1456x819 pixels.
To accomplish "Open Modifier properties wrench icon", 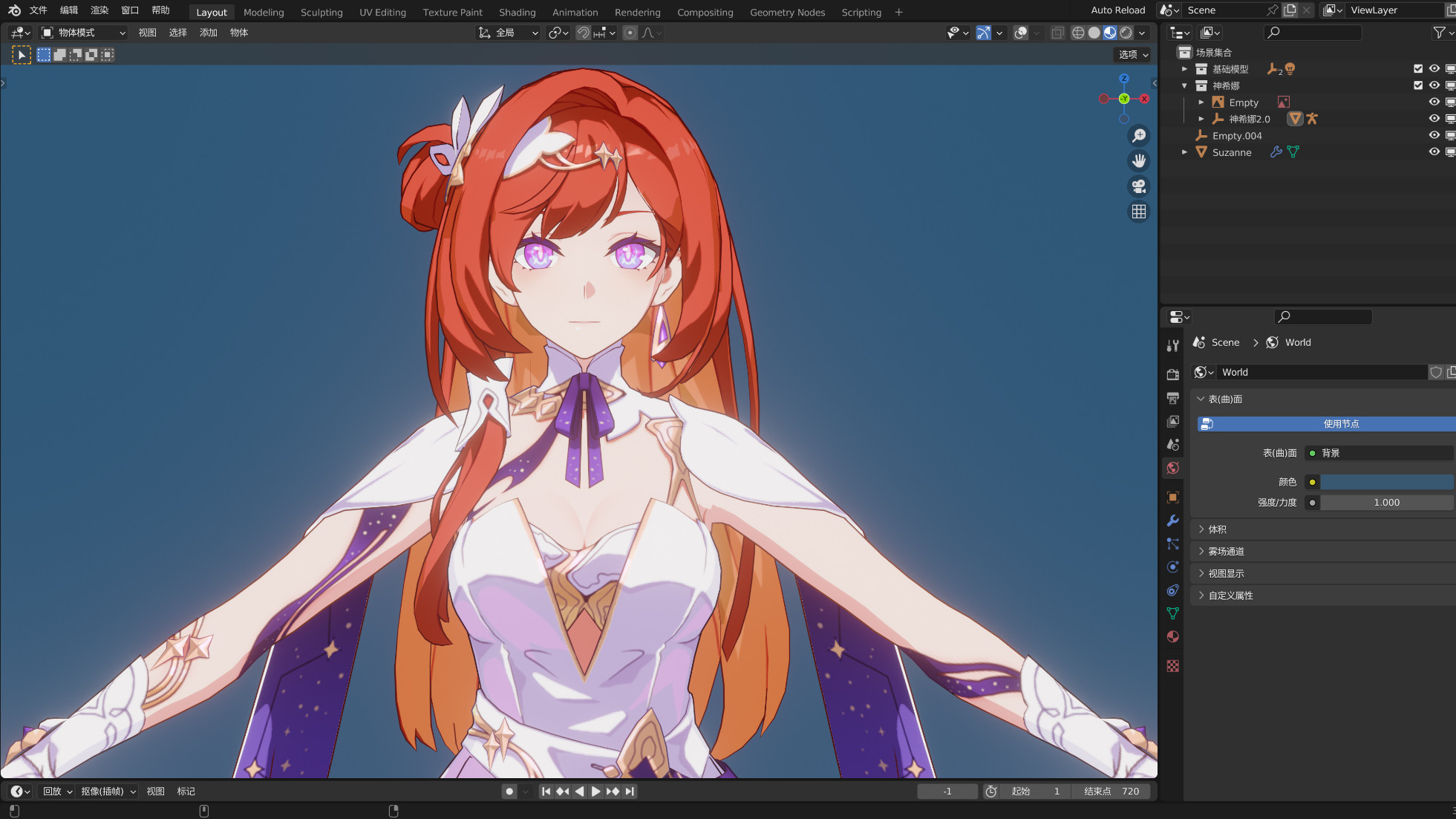I will (x=1172, y=521).
